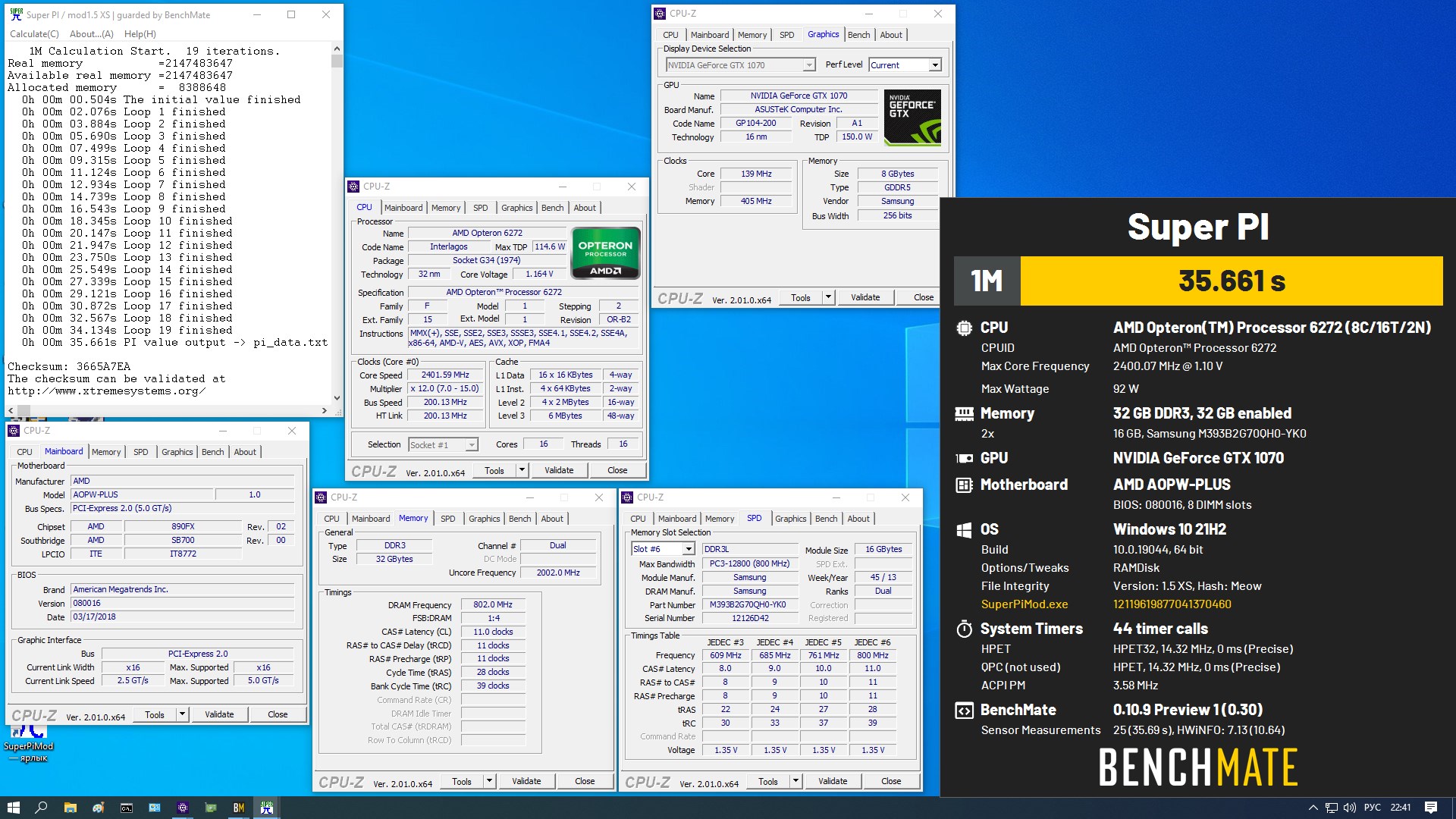Click the '35.661 s' result in BenchMate
Viewport: 1456px width, 819px height.
click(1231, 281)
